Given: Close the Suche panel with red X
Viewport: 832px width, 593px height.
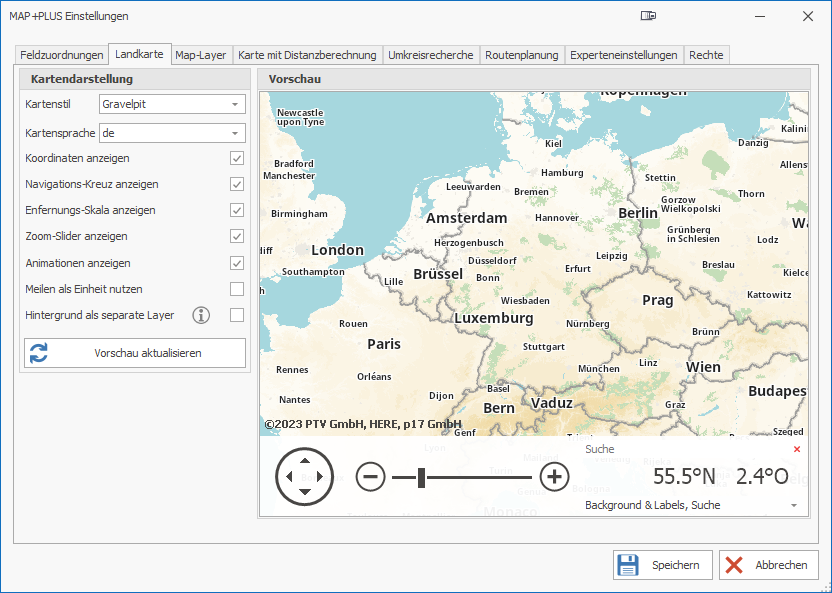Looking at the screenshot, I should point(796,450).
